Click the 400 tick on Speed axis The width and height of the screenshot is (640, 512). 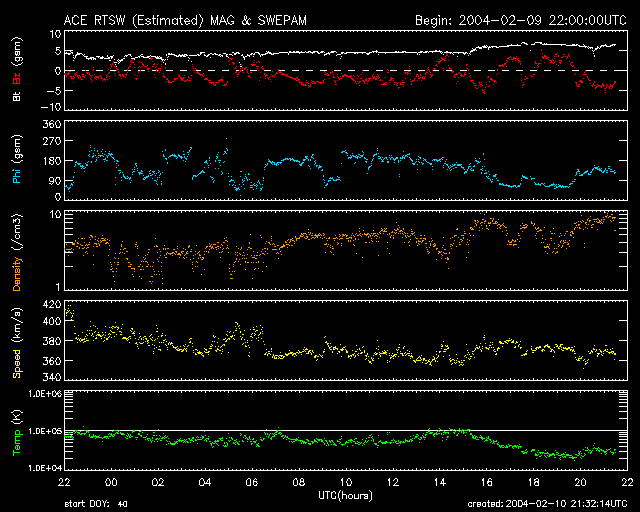(x=51, y=322)
